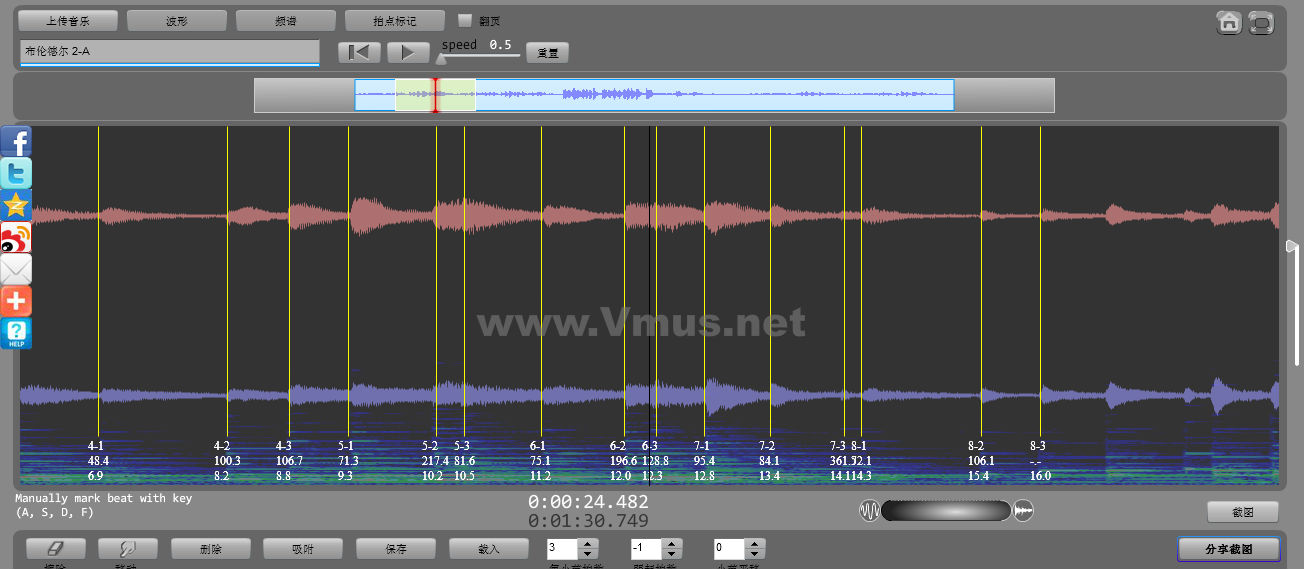Increase the first stepper showing 3
This screenshot has width=1304, height=569.
coord(588,544)
